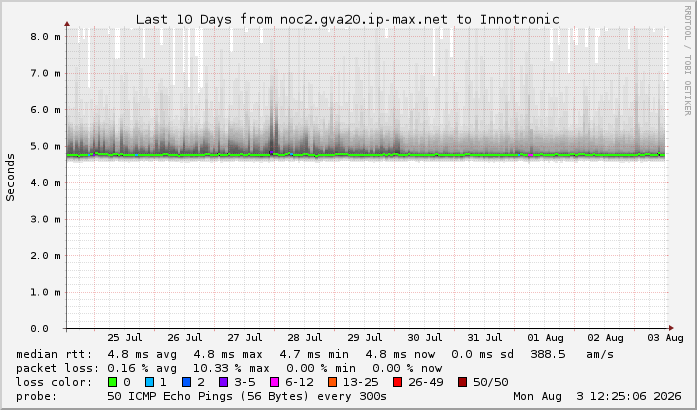The image size is (697, 410).
Task: Click the '02 Aug' x-axis date label
Action: [605, 338]
